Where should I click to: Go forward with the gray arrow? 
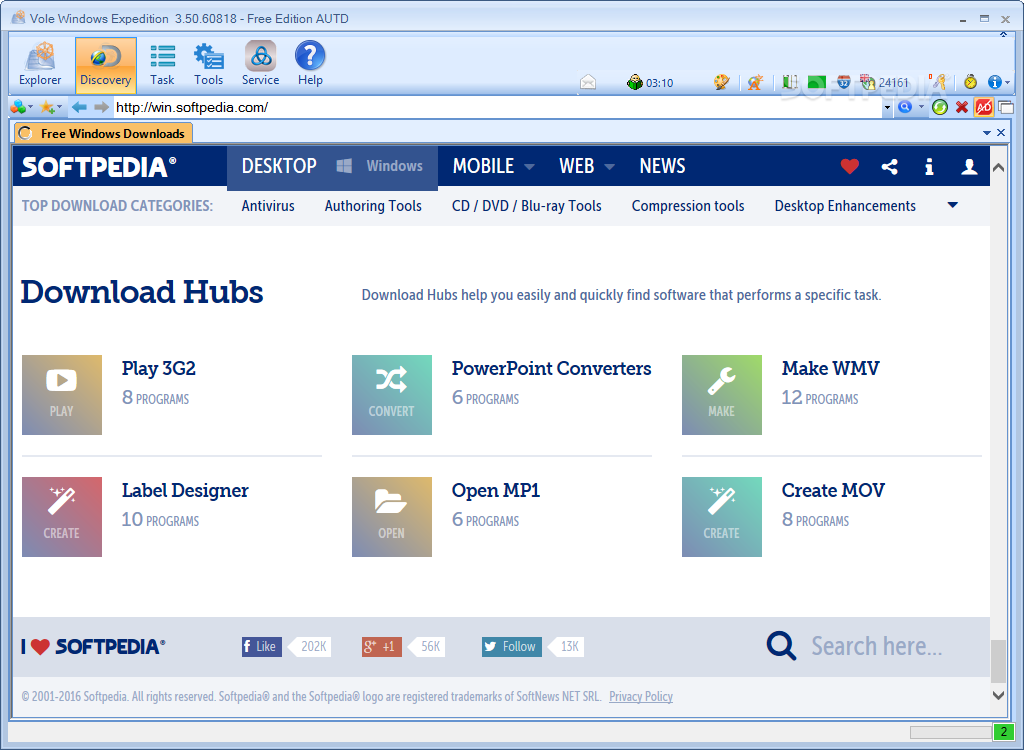101,107
